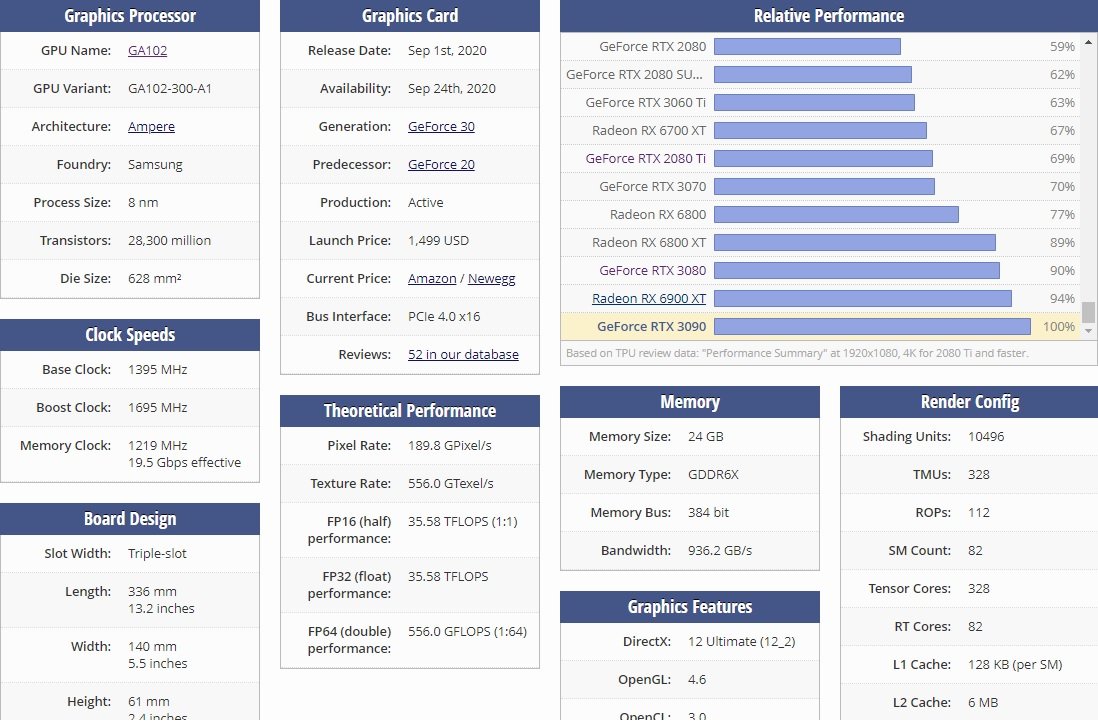Screen dimensions: 1098x724
Task: Click the Graphics Features section header
Action: click(690, 607)
